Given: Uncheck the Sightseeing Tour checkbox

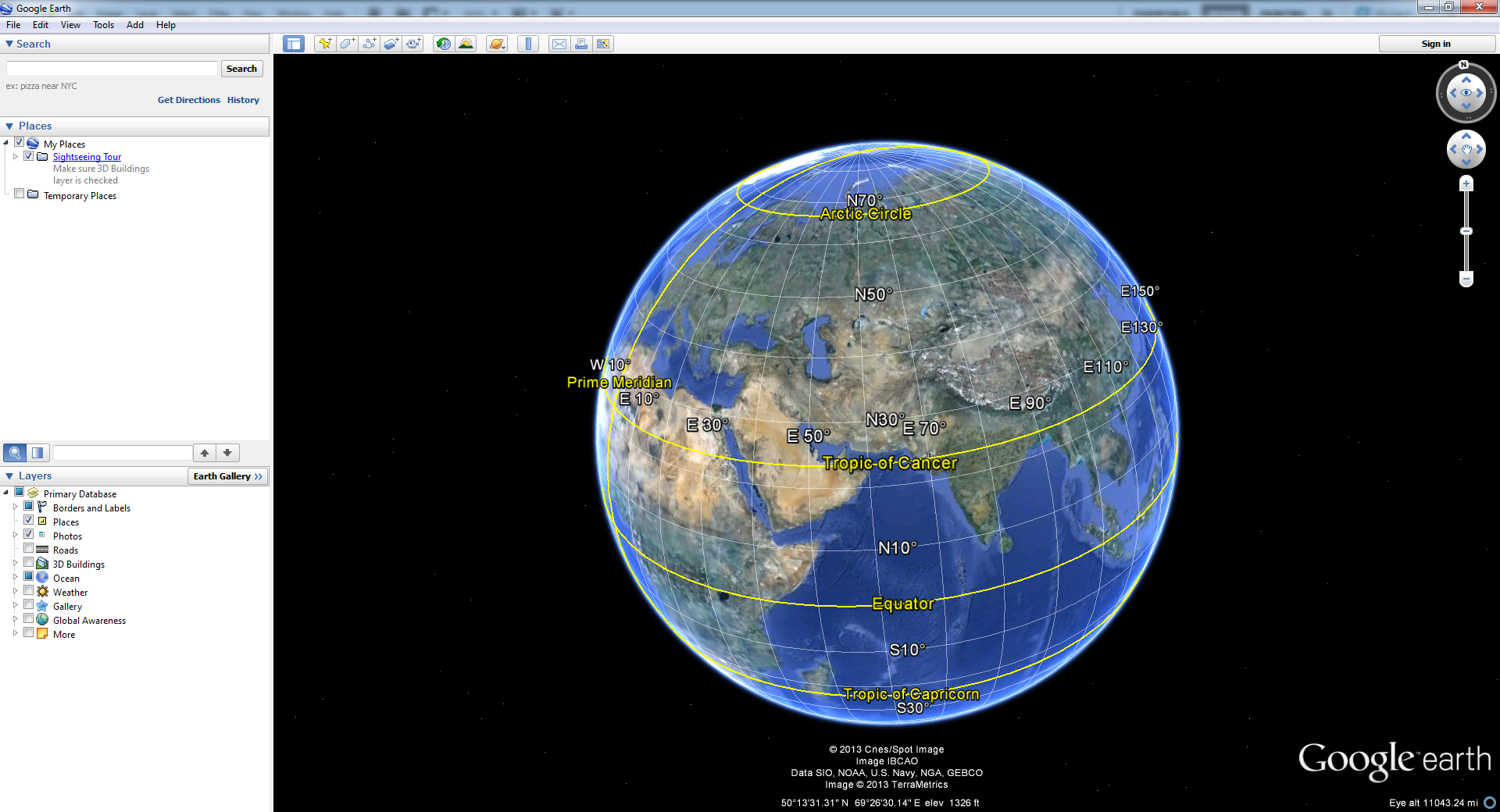Looking at the screenshot, I should [x=29, y=156].
